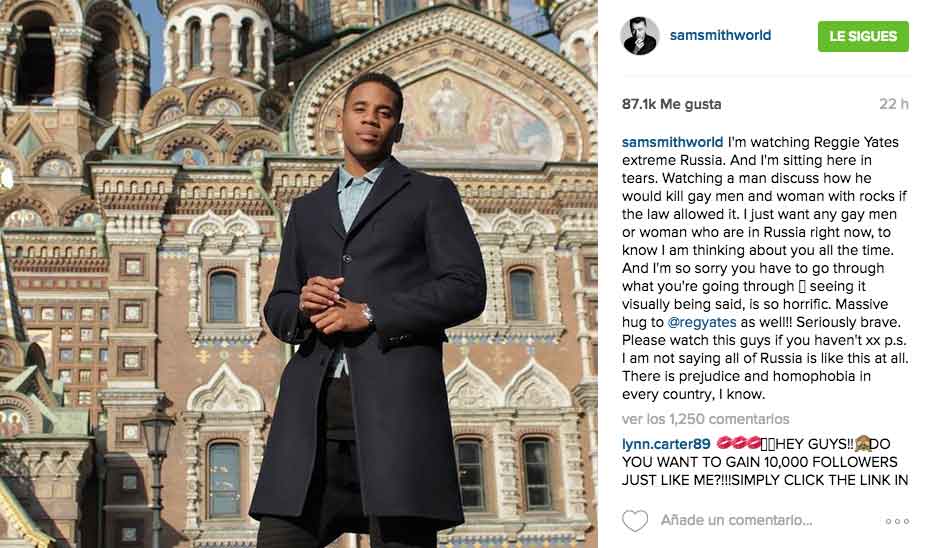The width and height of the screenshot is (926, 548).
Task: Open lynn.carter89 commenter profile
Action: tap(666, 444)
